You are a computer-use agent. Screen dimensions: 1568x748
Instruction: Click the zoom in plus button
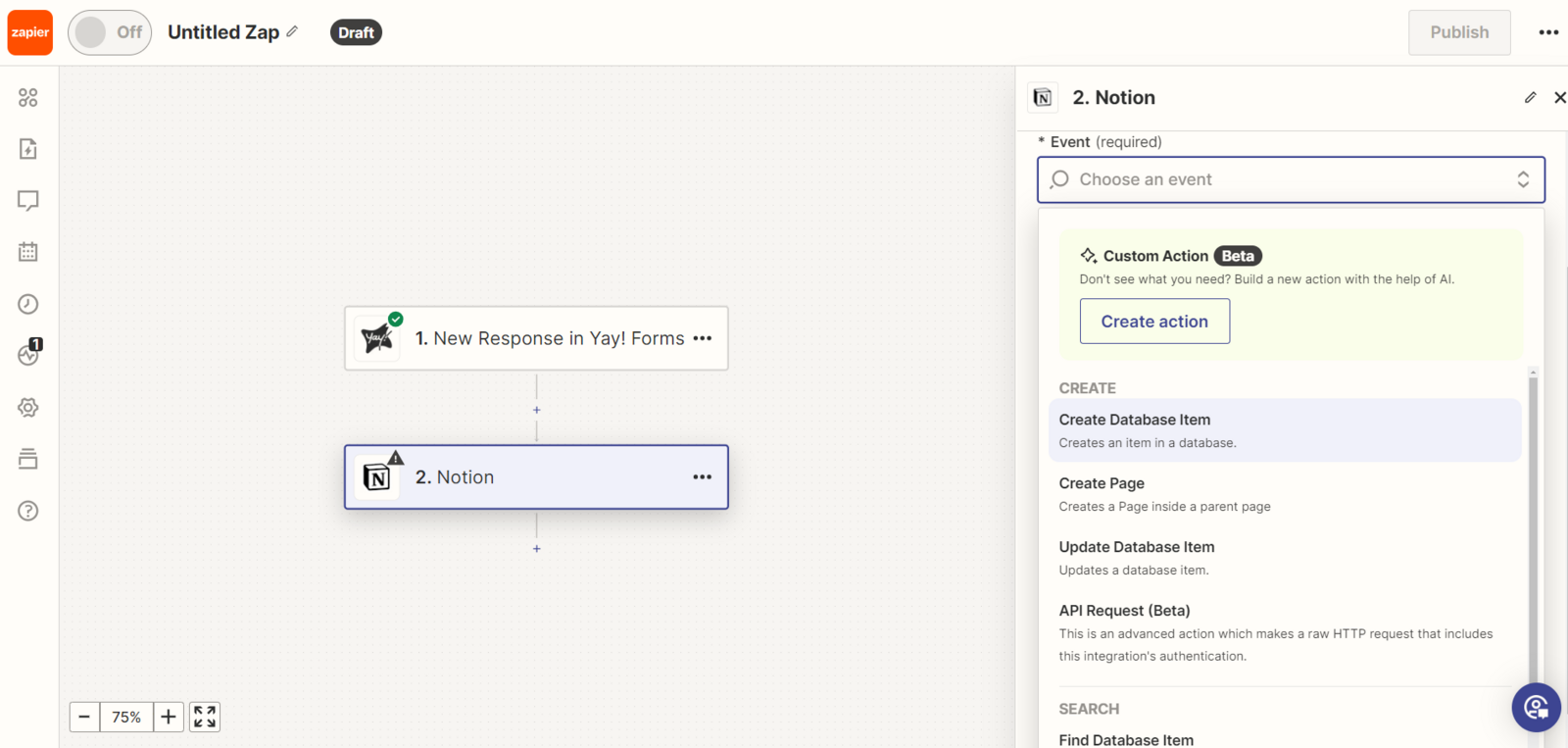[169, 717]
